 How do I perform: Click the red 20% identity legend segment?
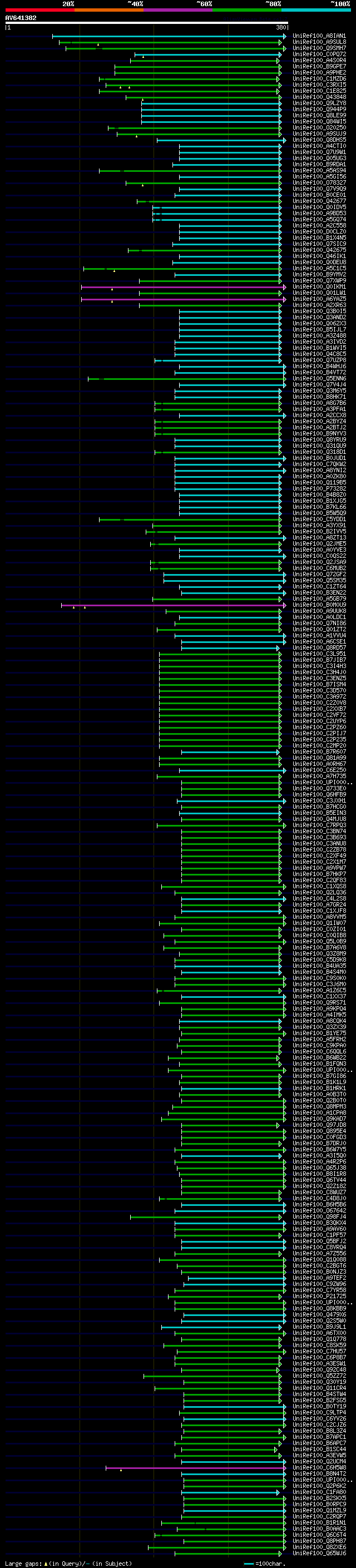click(39, 10)
